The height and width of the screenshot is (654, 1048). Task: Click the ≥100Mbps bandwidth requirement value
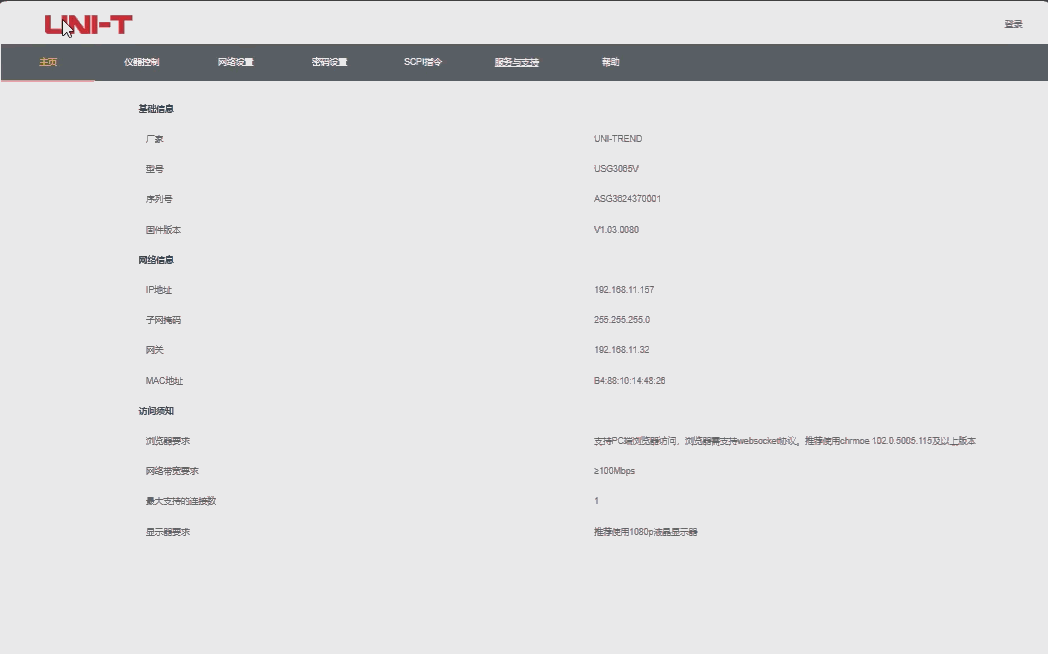tap(614, 471)
